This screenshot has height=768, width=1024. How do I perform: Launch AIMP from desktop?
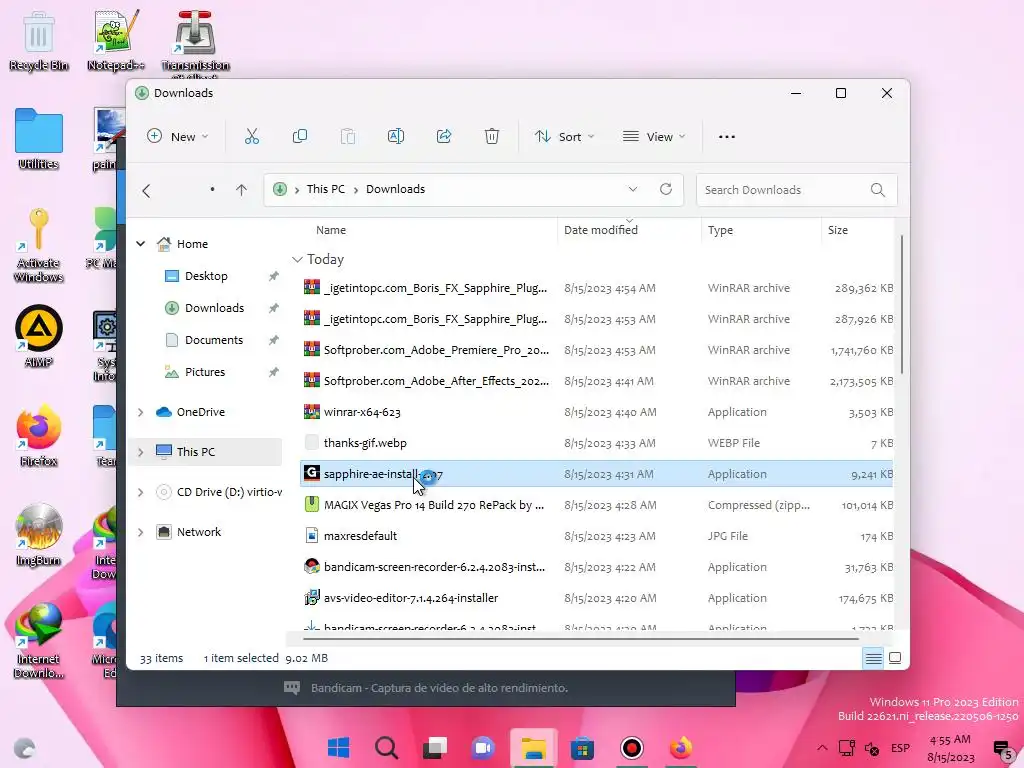click(39, 337)
